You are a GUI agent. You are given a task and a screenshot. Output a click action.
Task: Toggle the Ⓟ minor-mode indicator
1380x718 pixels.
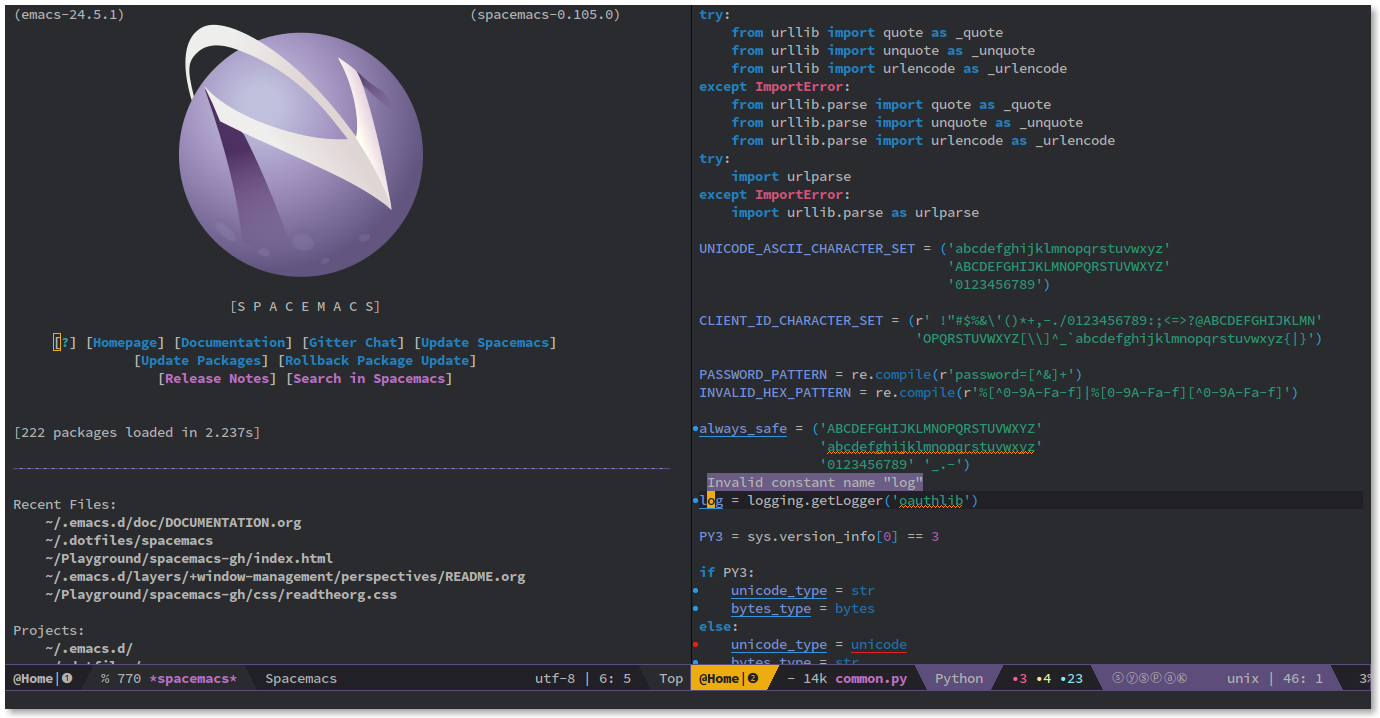1157,678
